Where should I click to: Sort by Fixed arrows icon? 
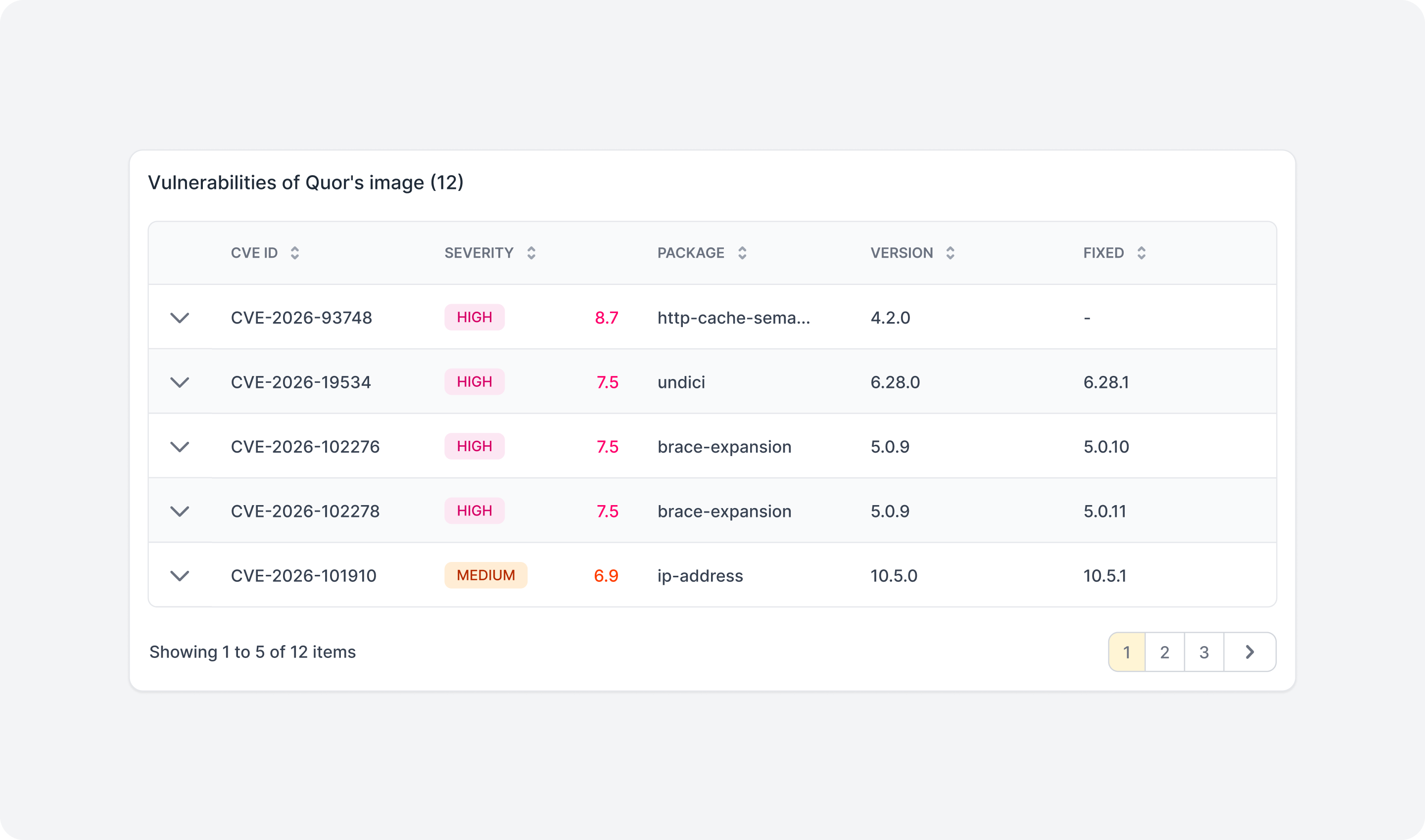[1141, 253]
